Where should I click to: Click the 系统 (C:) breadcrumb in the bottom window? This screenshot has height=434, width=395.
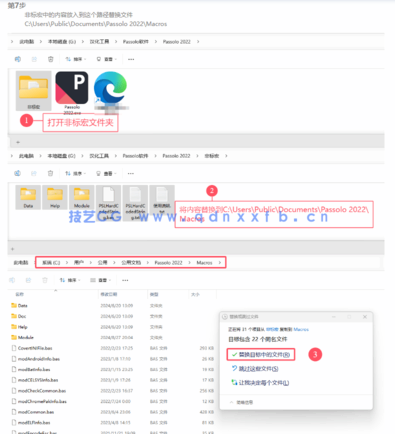tap(51, 263)
